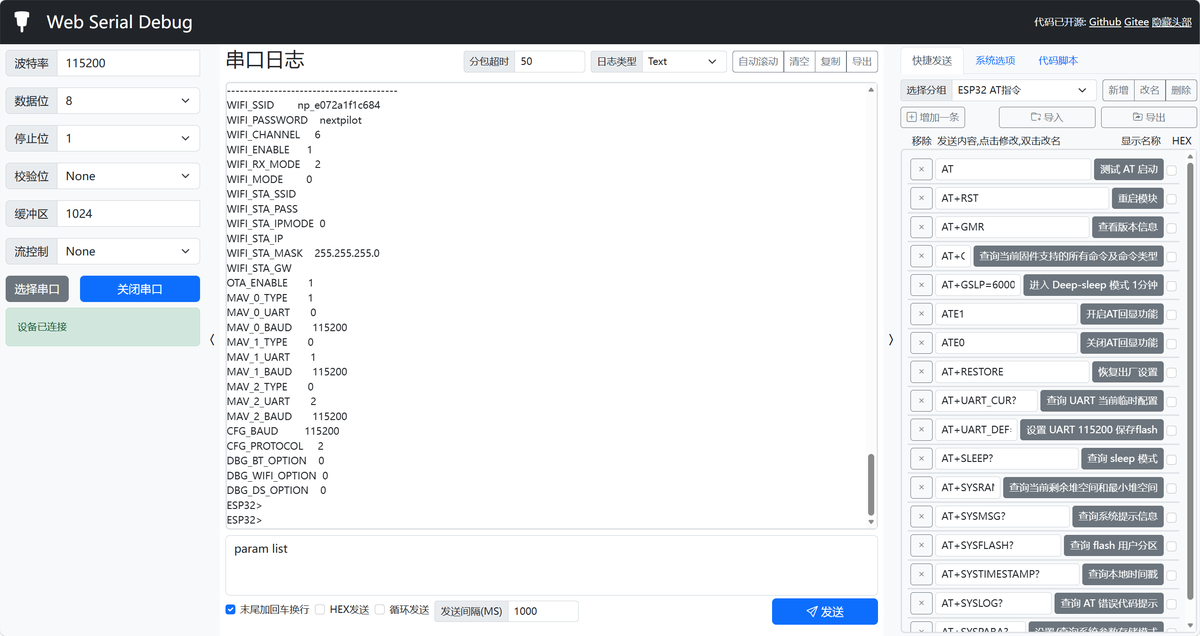Remove the AT+SYSRAM command row
The image size is (1200, 636).
click(921, 487)
